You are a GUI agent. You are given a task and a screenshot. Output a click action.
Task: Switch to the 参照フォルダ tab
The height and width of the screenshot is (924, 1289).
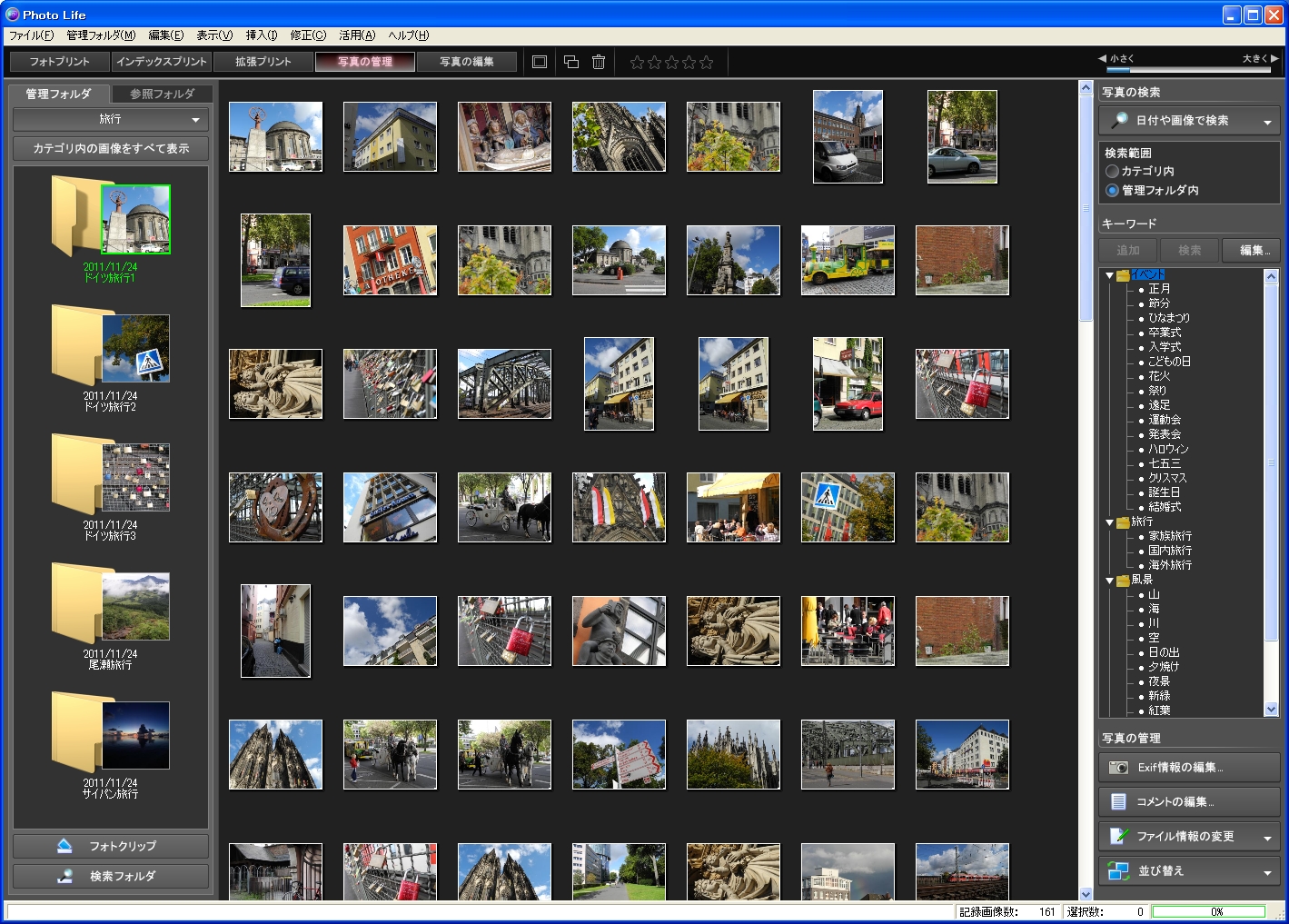[x=162, y=94]
